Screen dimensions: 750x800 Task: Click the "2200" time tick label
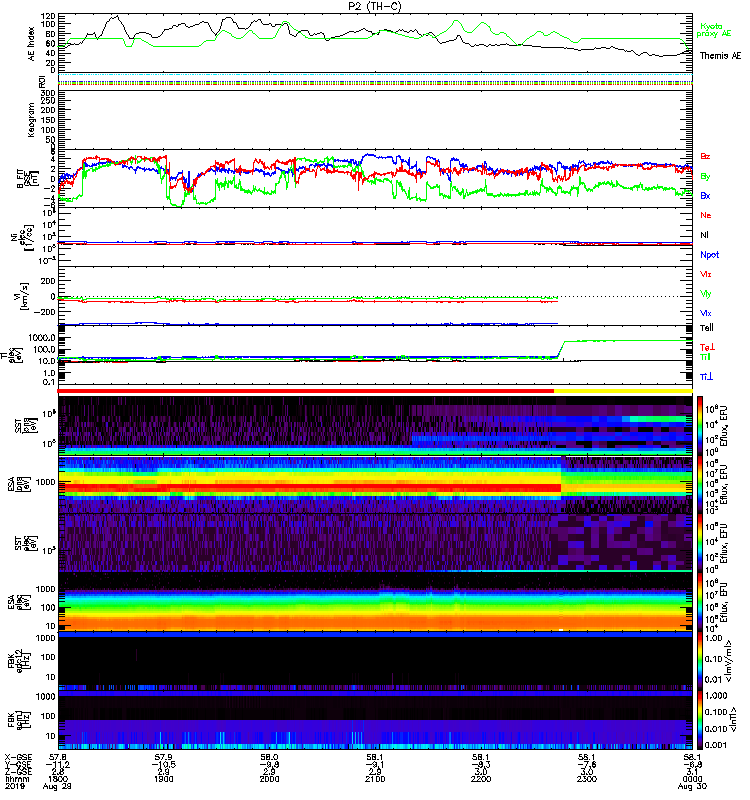[481, 779]
